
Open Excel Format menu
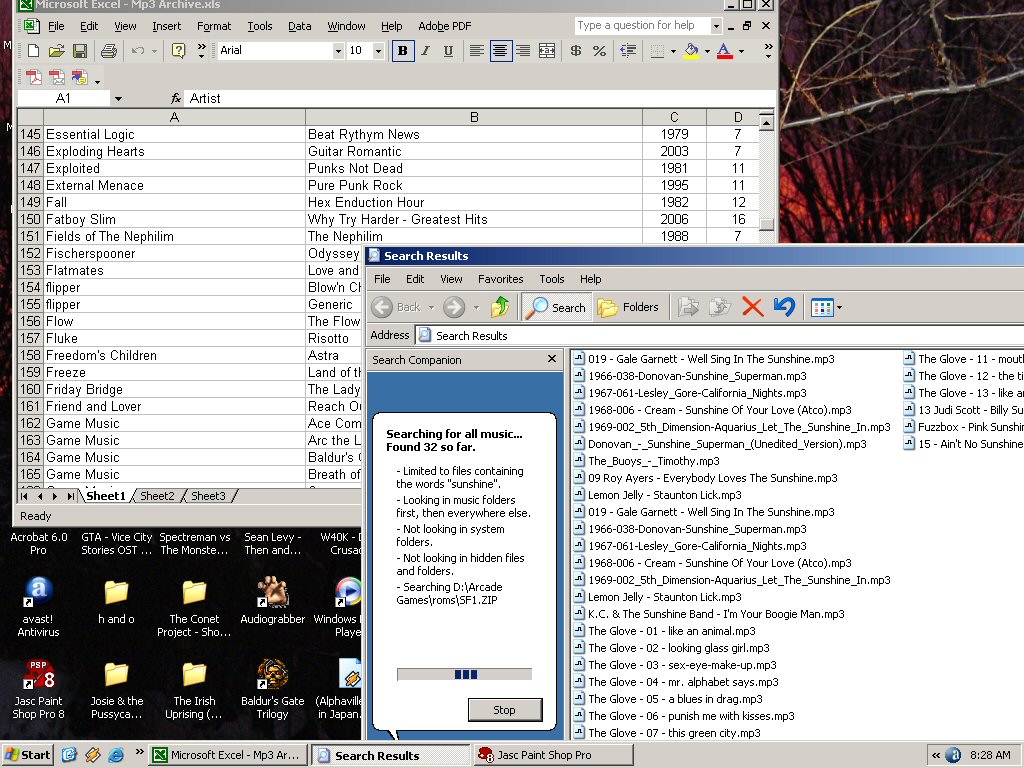click(x=214, y=26)
